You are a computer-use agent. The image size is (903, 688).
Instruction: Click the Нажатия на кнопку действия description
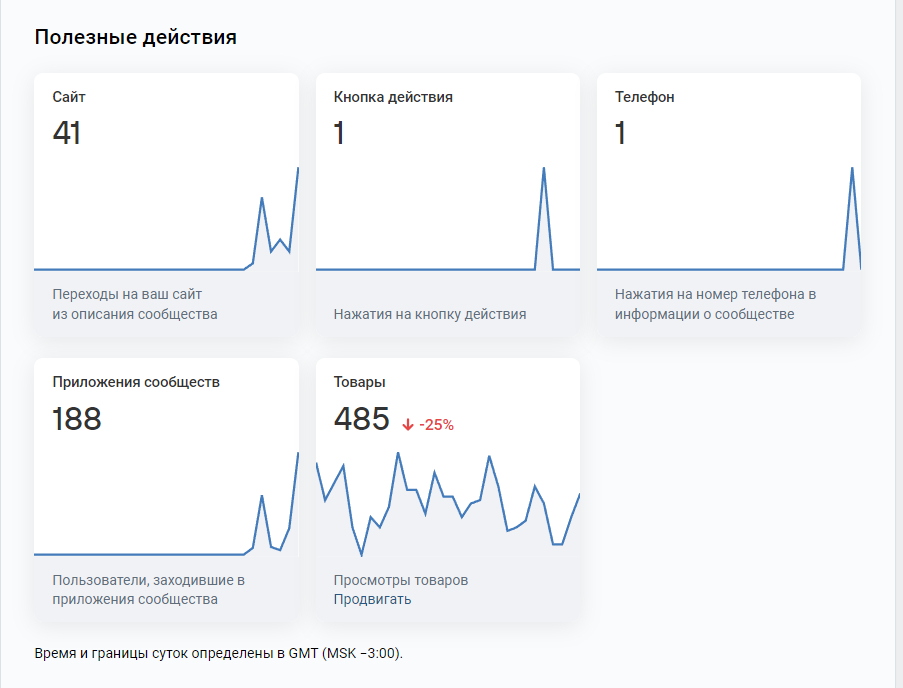(430, 314)
